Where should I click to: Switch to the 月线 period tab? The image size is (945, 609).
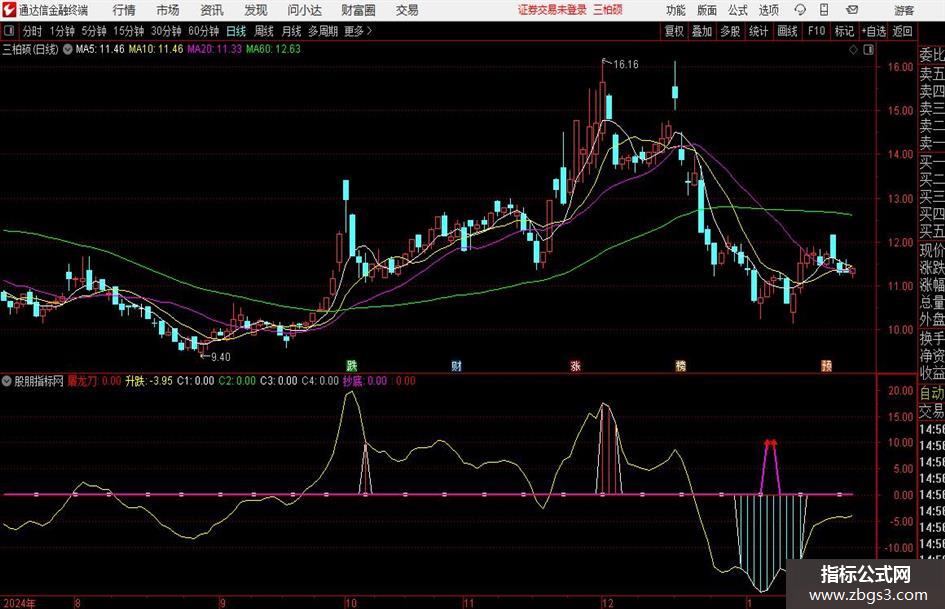click(x=291, y=31)
